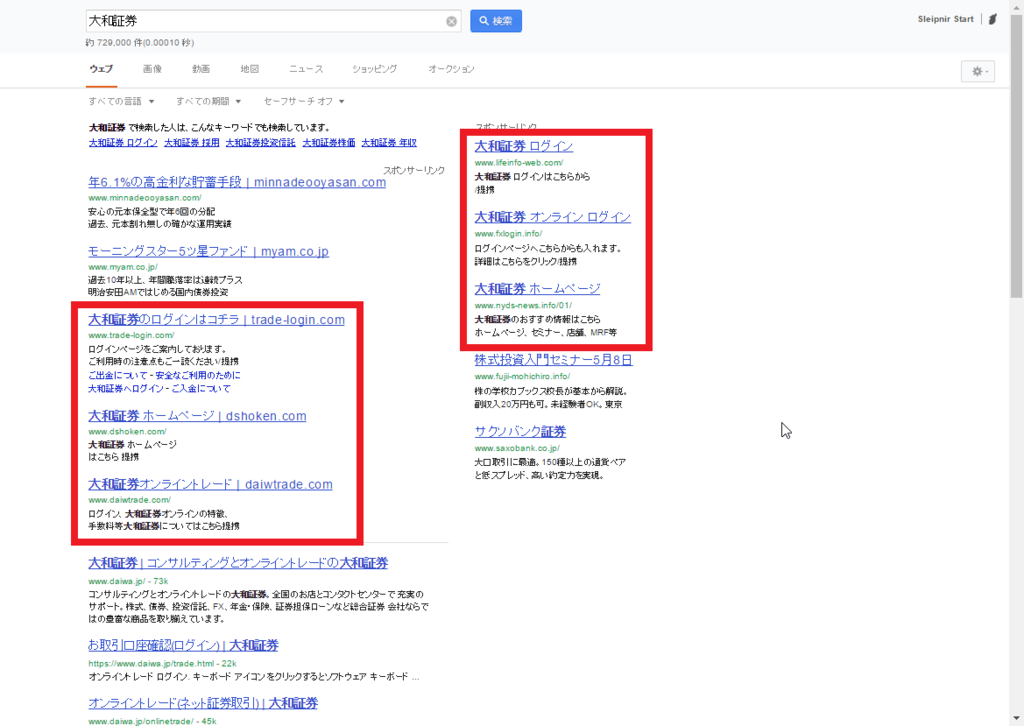The height and width of the screenshot is (726, 1024).
Task: Open お取引口座確認(ログイン) result
Action: 184,645
